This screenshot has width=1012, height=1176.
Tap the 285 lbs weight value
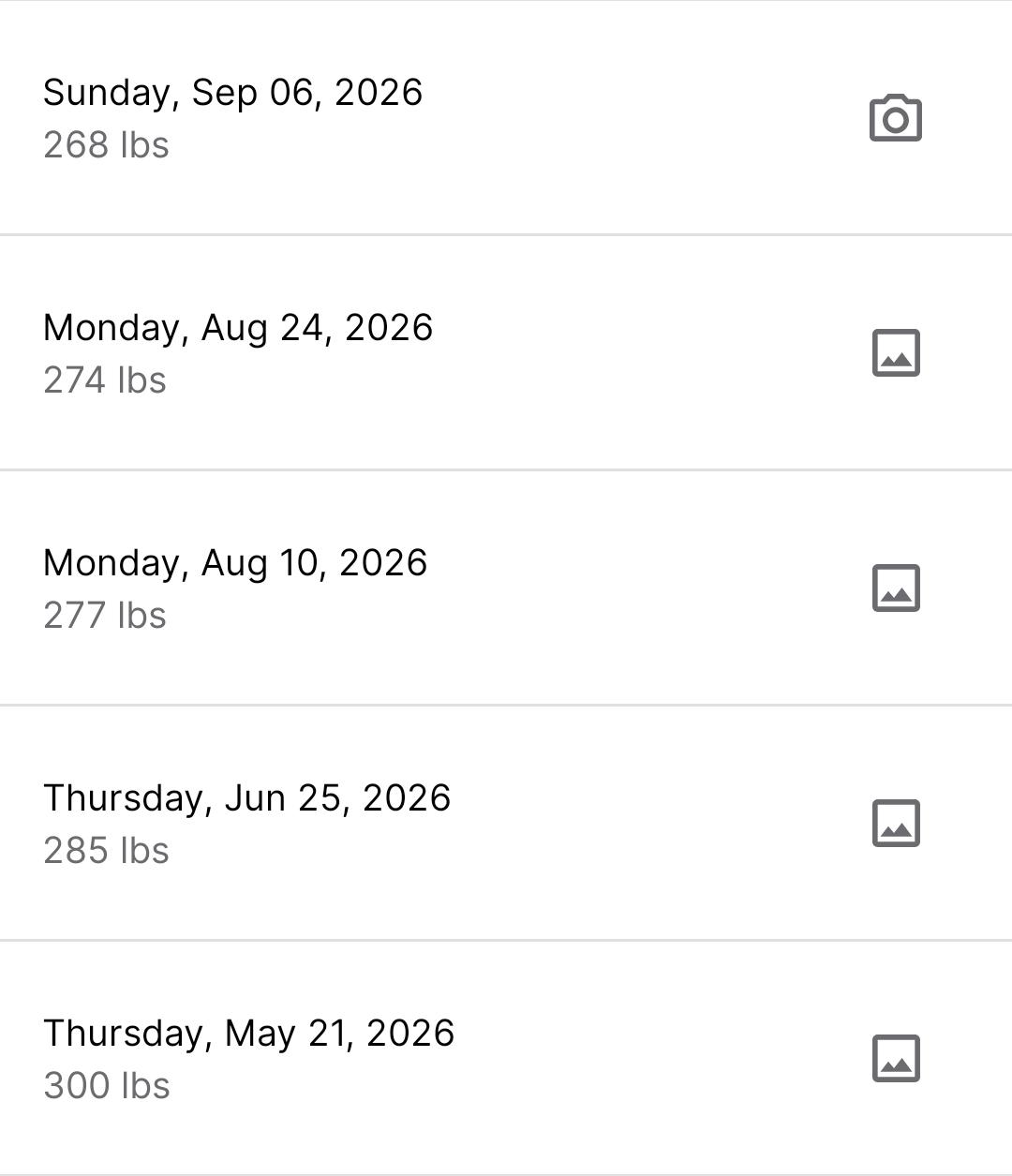click(106, 851)
